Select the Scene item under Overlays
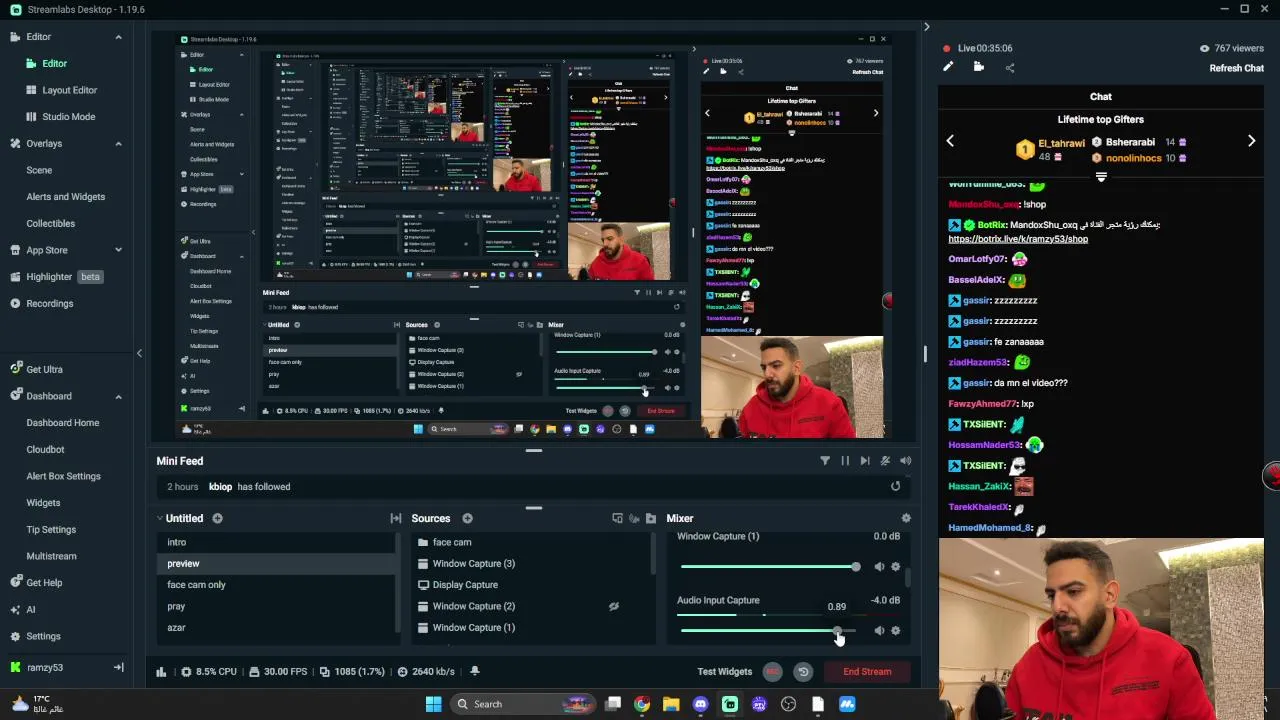1280x720 pixels. tap(39, 170)
